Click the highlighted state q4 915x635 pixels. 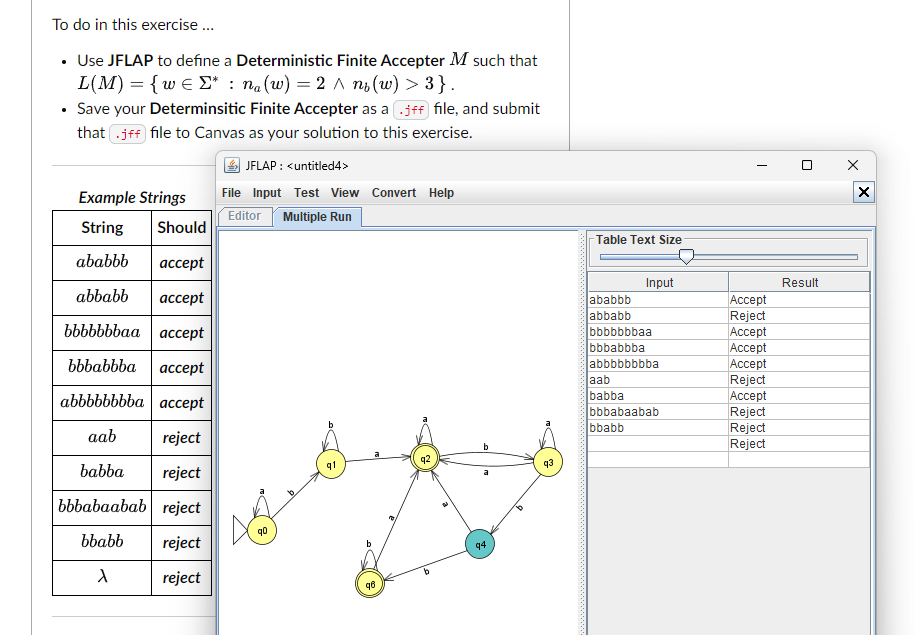pos(480,545)
